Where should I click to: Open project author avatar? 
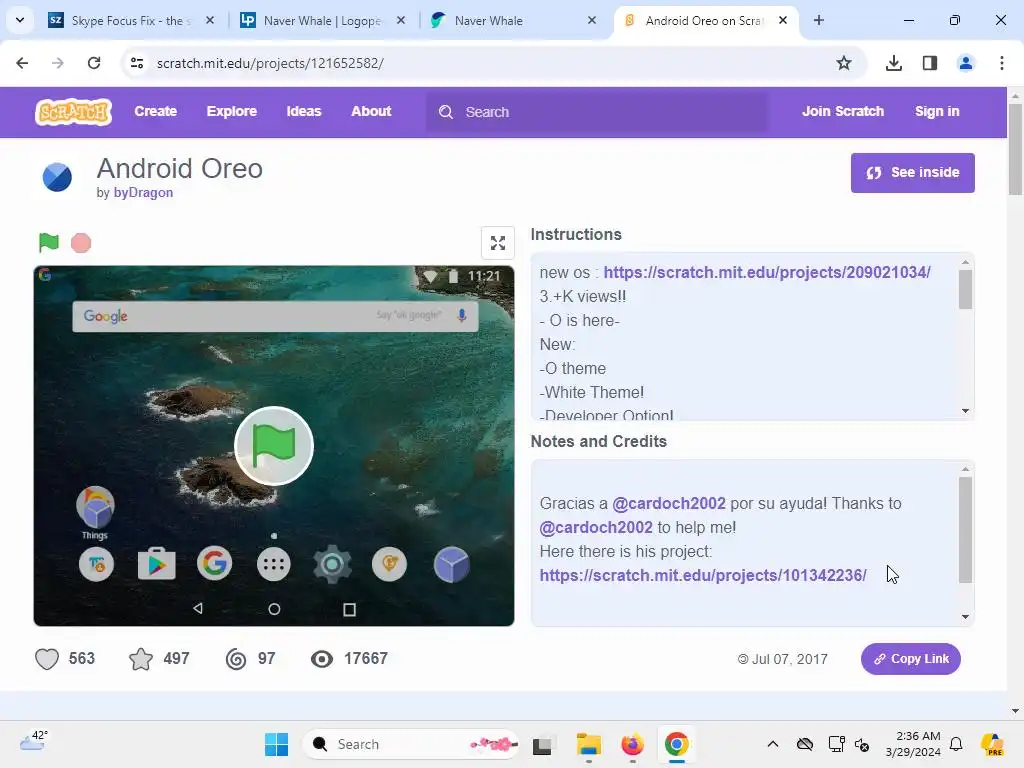pyautogui.click(x=57, y=177)
